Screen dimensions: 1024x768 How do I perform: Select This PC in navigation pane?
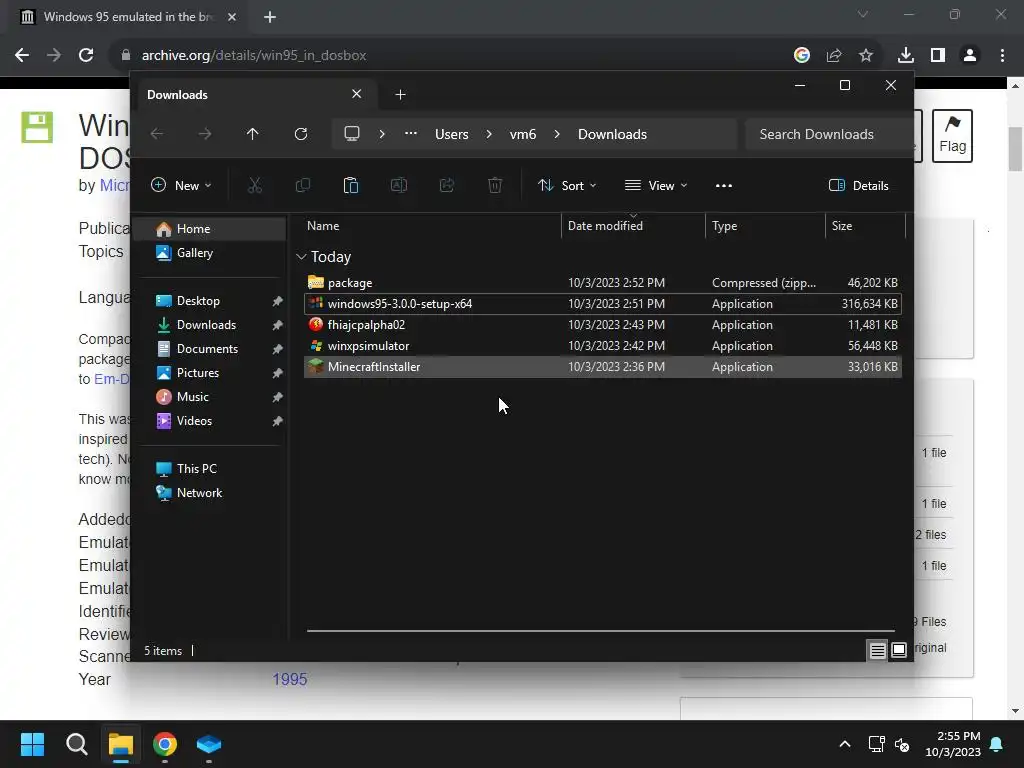click(x=210, y=469)
